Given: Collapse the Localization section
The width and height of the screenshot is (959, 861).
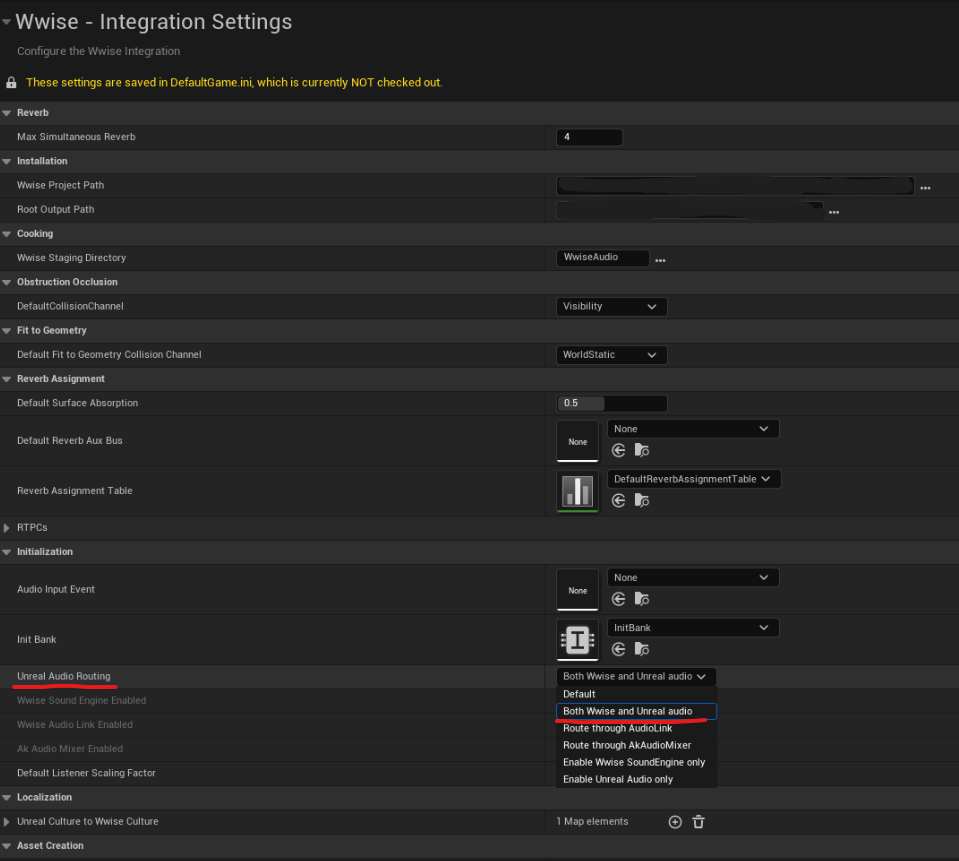Looking at the screenshot, I should (x=7, y=797).
